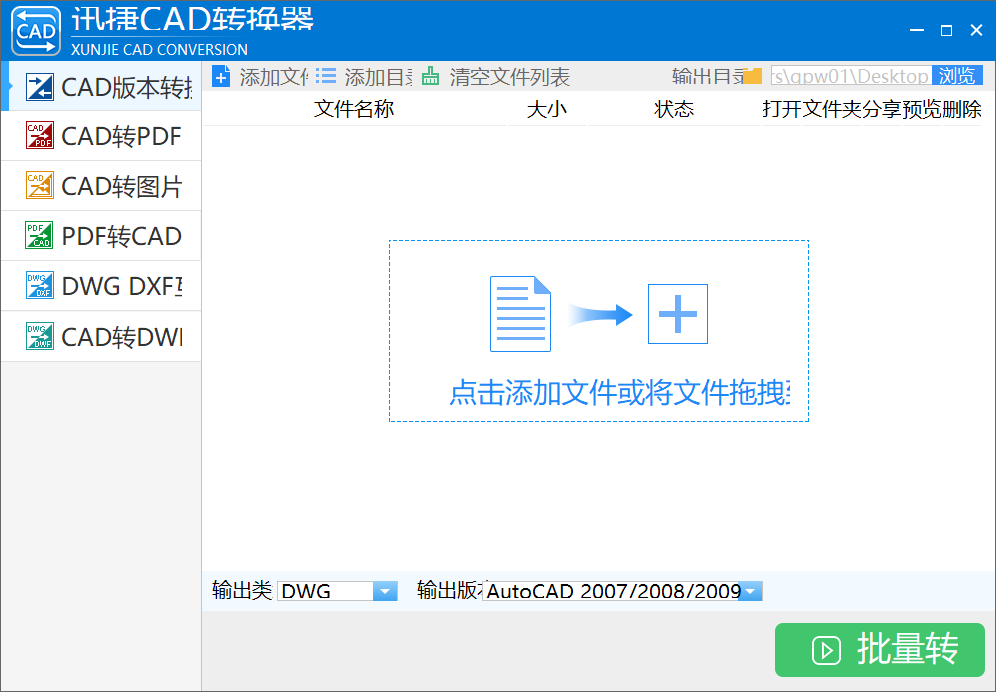This screenshot has width=996, height=692.
Task: Start batch conversion with 批量转 button
Action: click(x=880, y=649)
